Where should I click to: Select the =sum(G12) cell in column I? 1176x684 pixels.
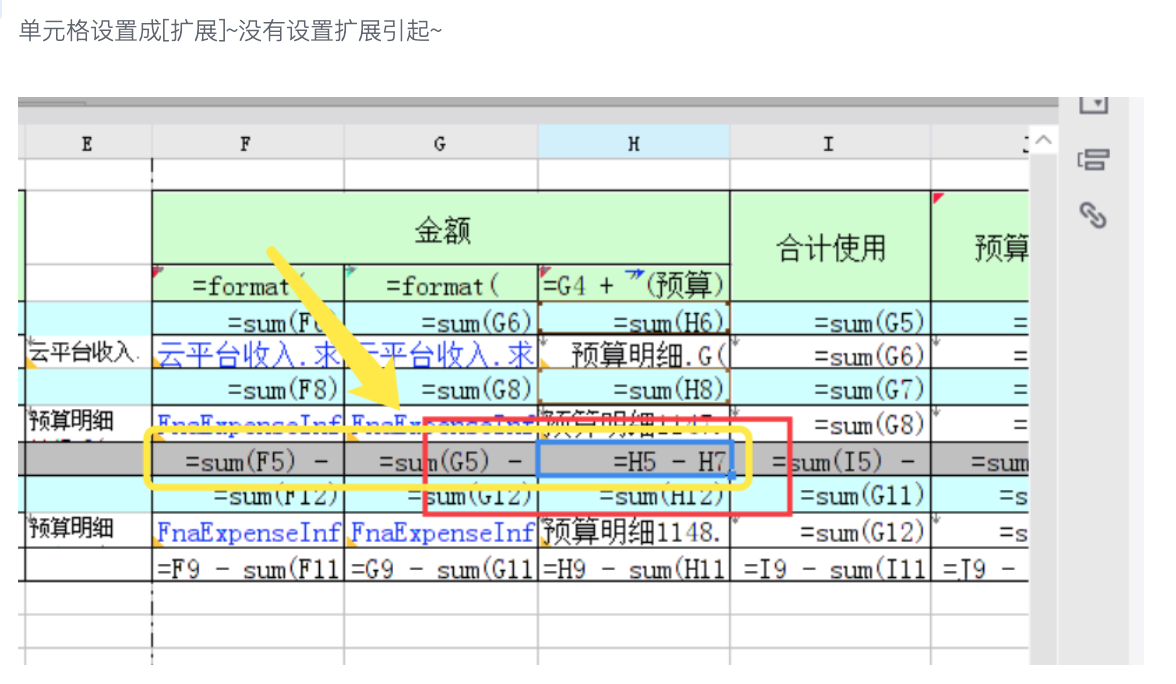tap(830, 531)
